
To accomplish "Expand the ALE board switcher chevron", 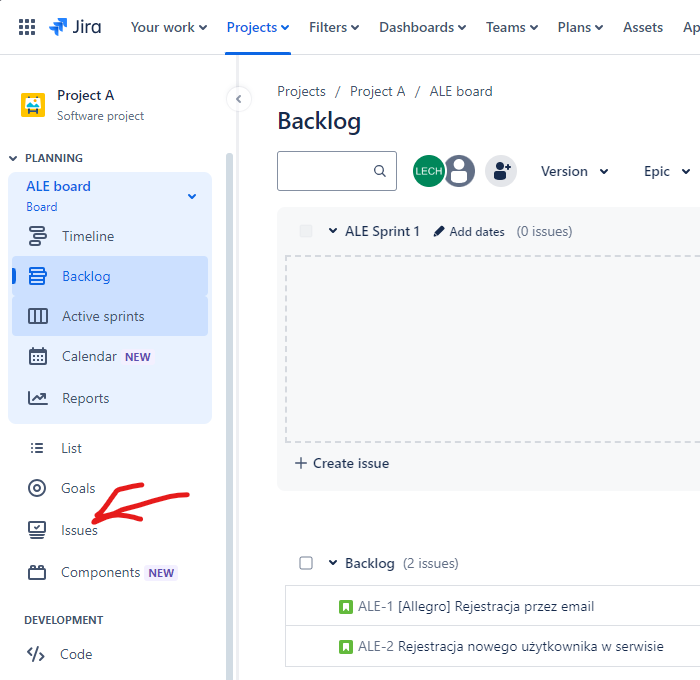I will pyautogui.click(x=192, y=196).
